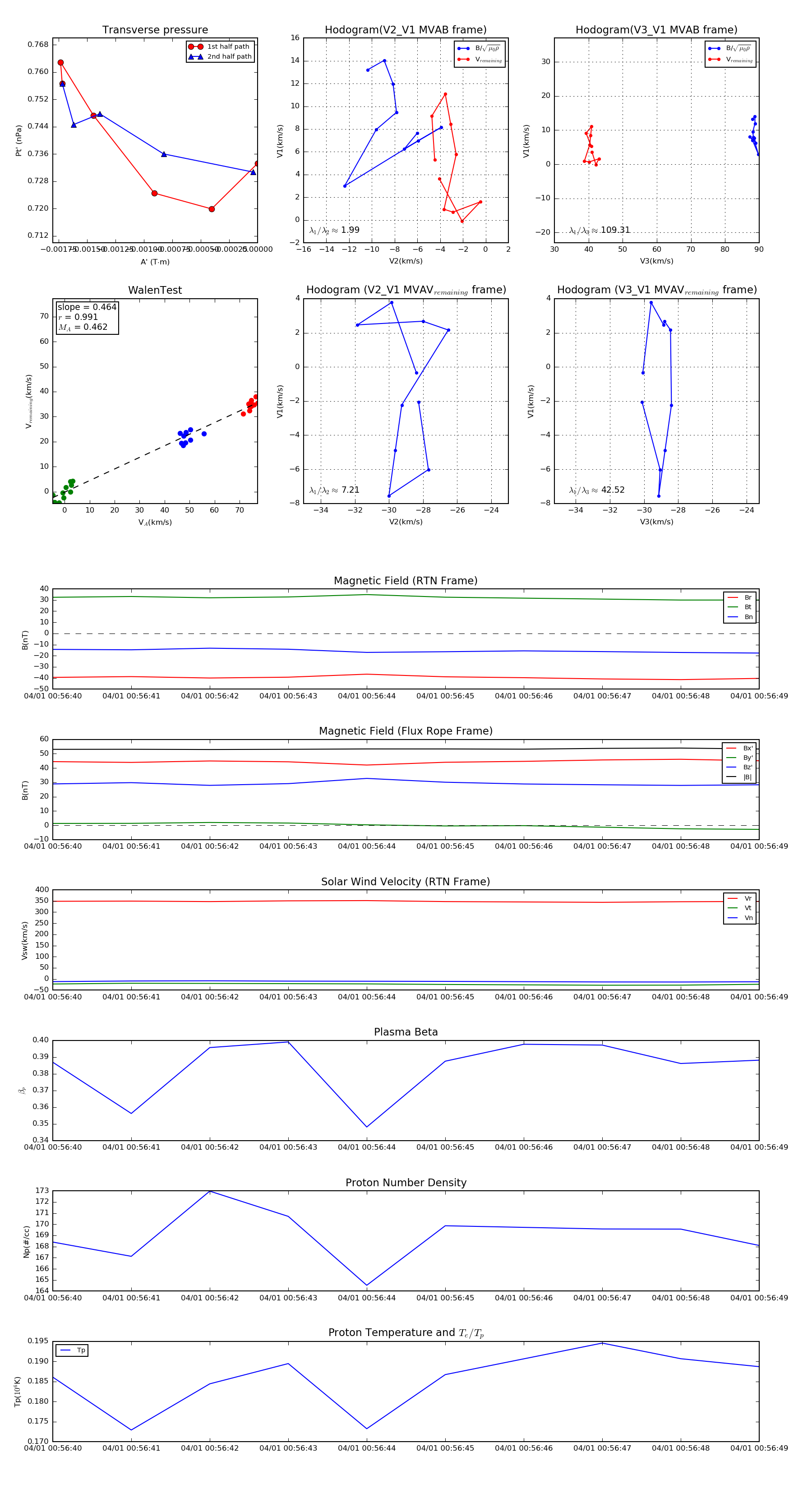Click the 'Np(#/cc)' axis label
The image size is (812, 1489).
tap(26, 1241)
